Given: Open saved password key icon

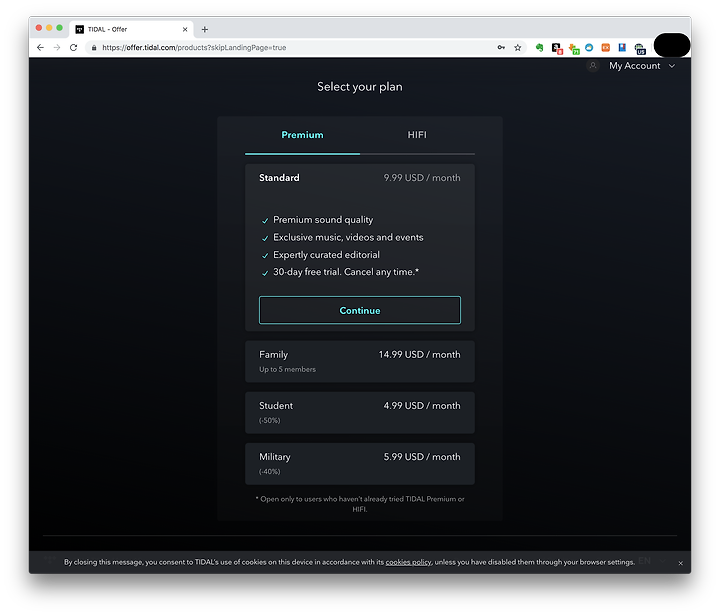Looking at the screenshot, I should [501, 47].
